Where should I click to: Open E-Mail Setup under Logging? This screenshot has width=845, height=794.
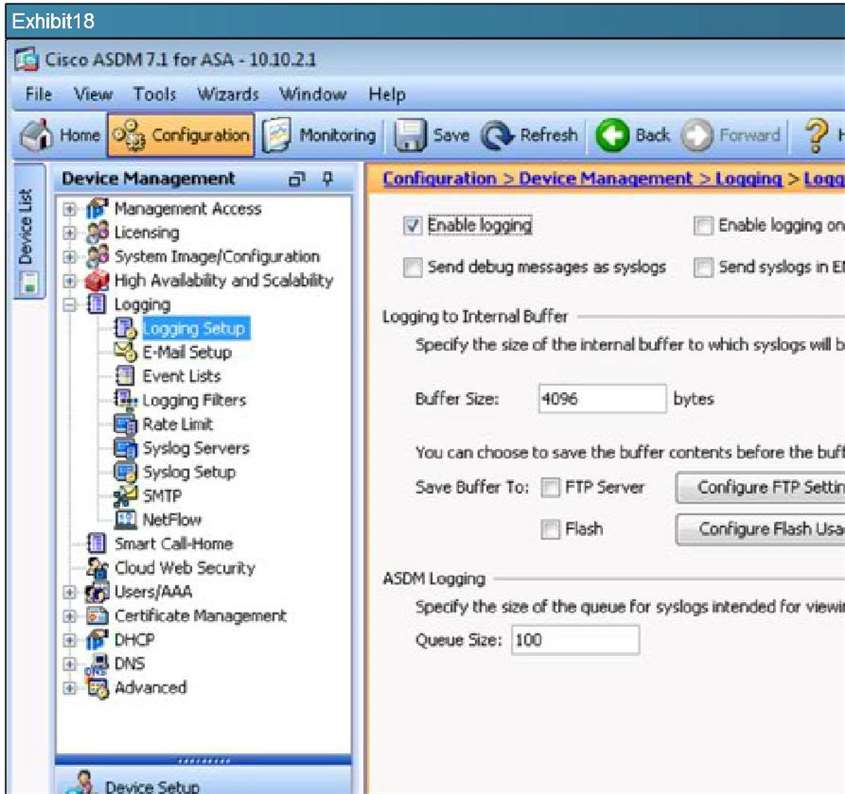pos(186,352)
